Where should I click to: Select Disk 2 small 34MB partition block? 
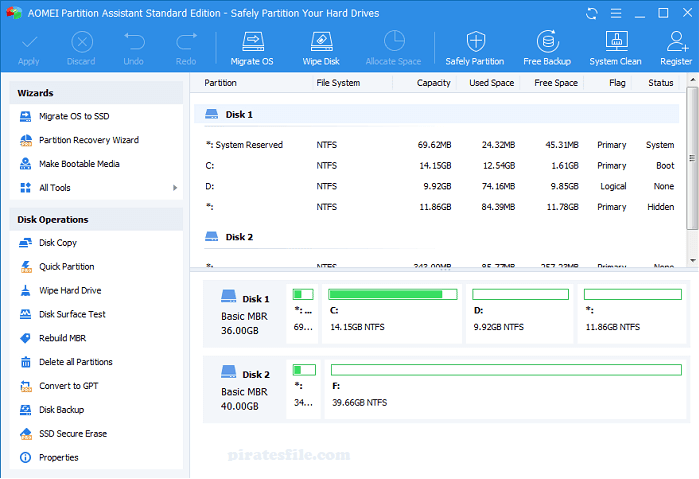[304, 390]
